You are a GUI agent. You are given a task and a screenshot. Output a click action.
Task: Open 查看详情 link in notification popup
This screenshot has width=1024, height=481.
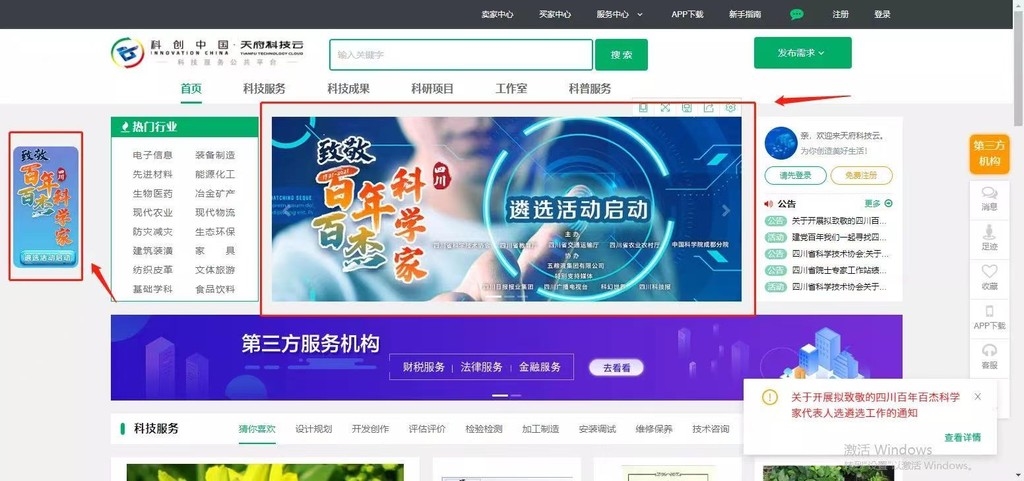(x=962, y=437)
